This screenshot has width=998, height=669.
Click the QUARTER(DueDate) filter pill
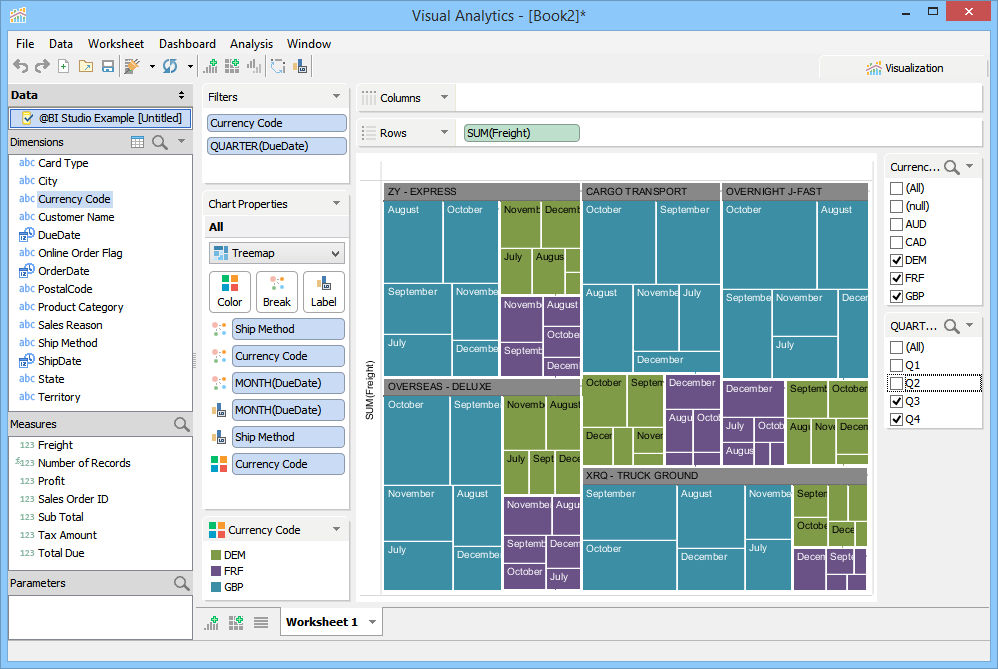[x=277, y=146]
